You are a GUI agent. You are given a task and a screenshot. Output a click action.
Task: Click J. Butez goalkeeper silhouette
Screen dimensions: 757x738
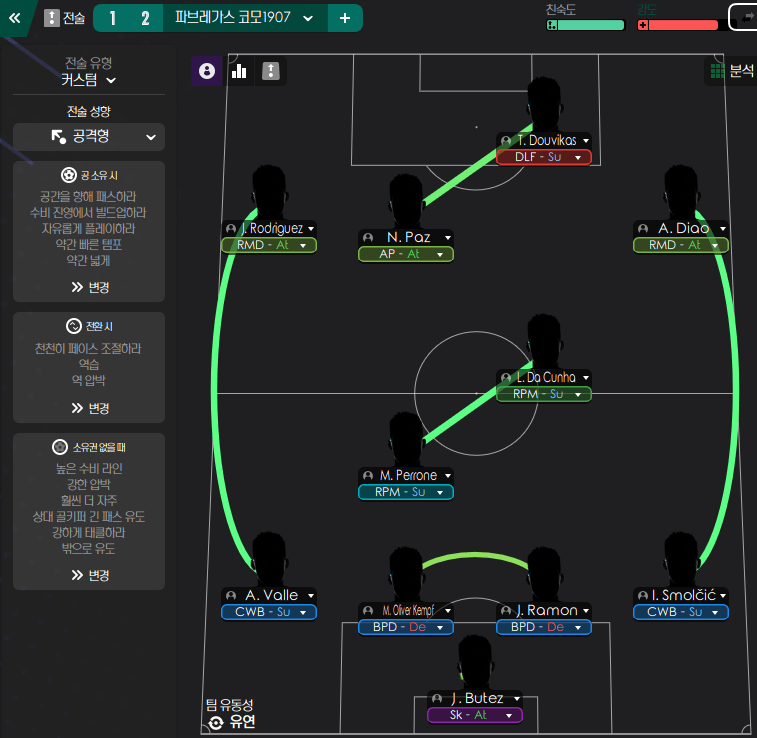tap(475, 664)
